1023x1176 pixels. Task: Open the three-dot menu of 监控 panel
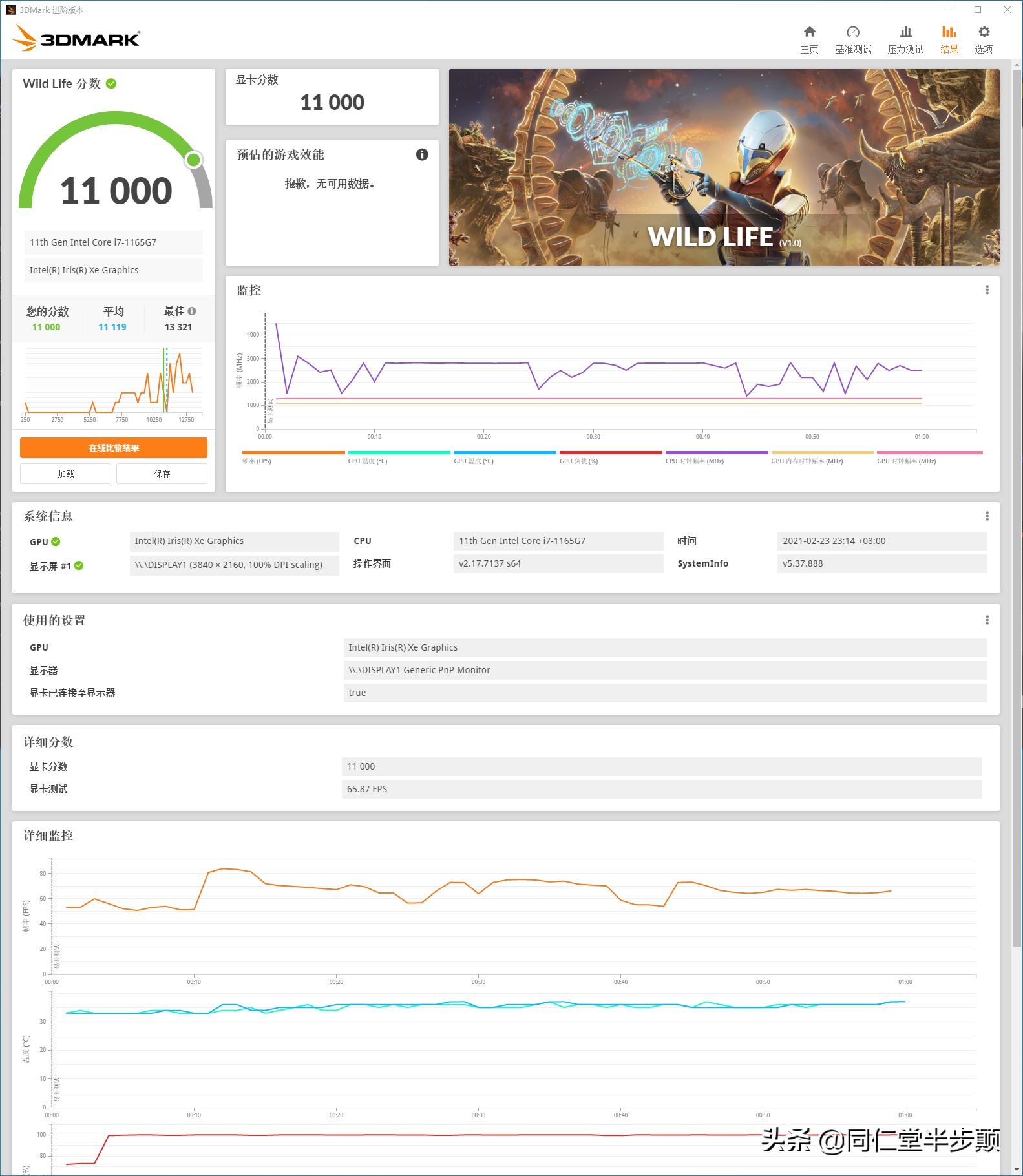[x=987, y=290]
